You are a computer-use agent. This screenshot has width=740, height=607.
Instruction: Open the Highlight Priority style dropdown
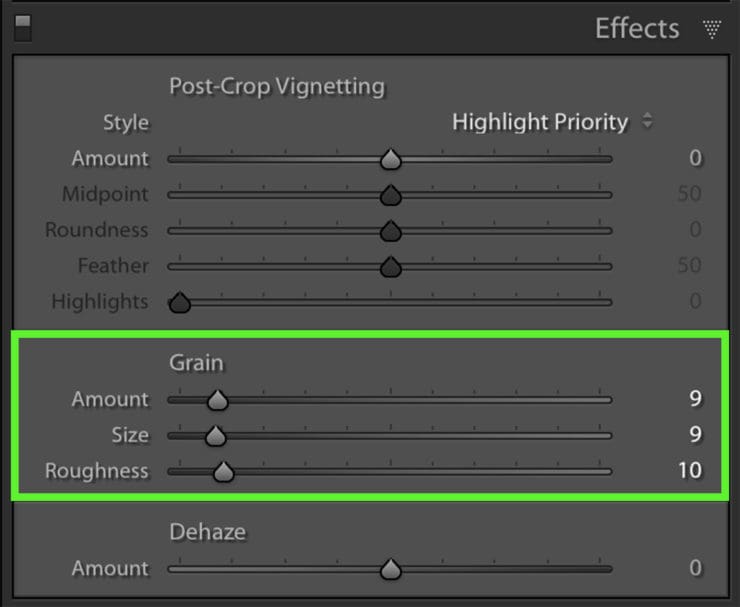[540, 122]
